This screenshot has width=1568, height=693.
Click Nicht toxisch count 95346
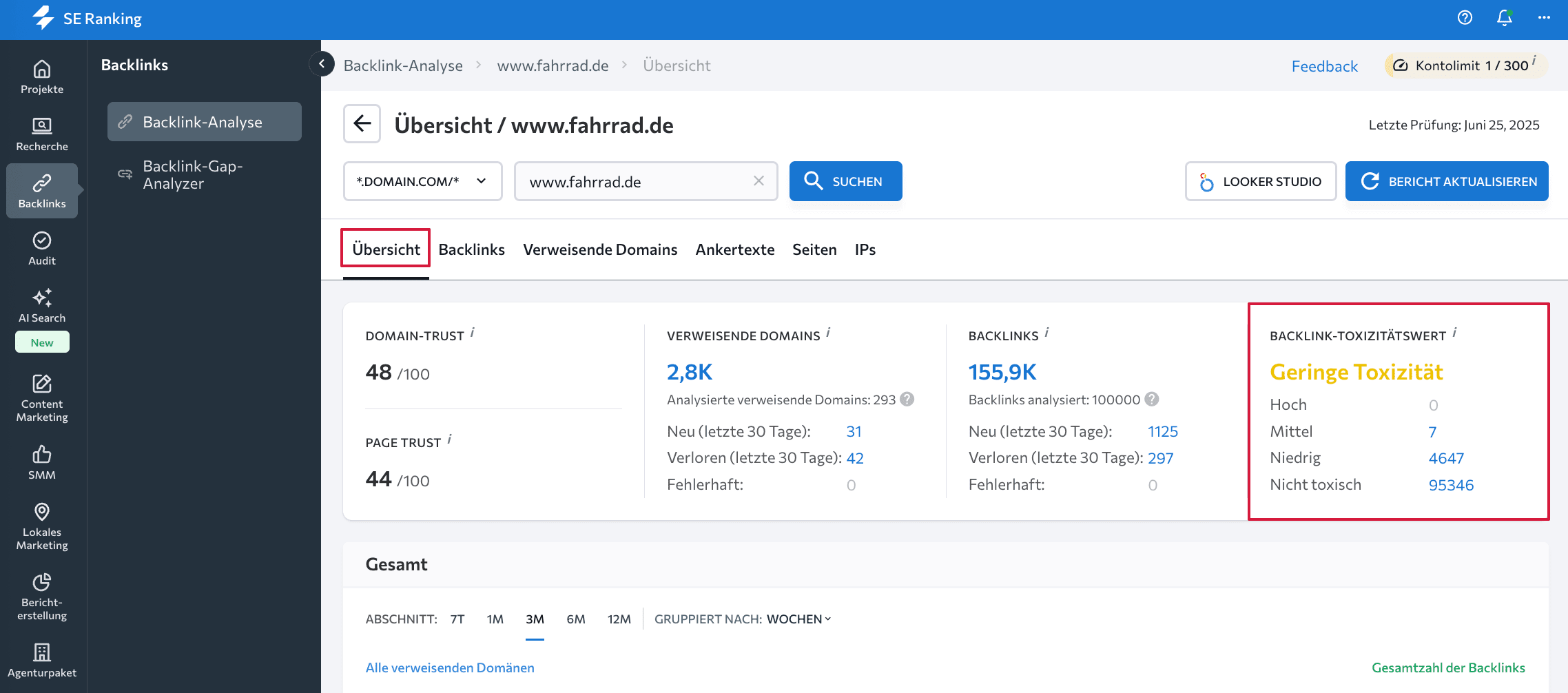[x=1451, y=485]
